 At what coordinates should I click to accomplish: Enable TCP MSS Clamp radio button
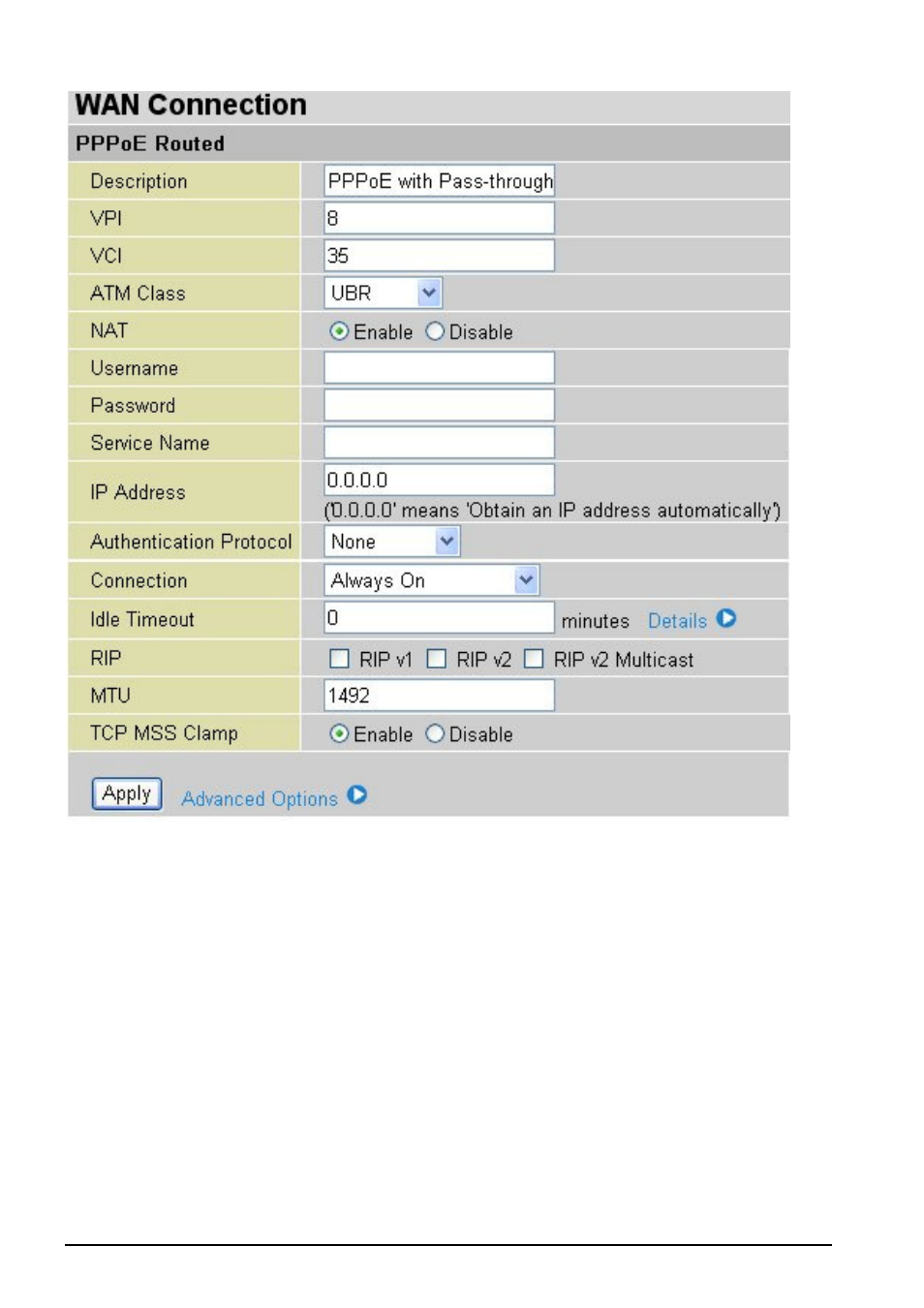click(339, 733)
